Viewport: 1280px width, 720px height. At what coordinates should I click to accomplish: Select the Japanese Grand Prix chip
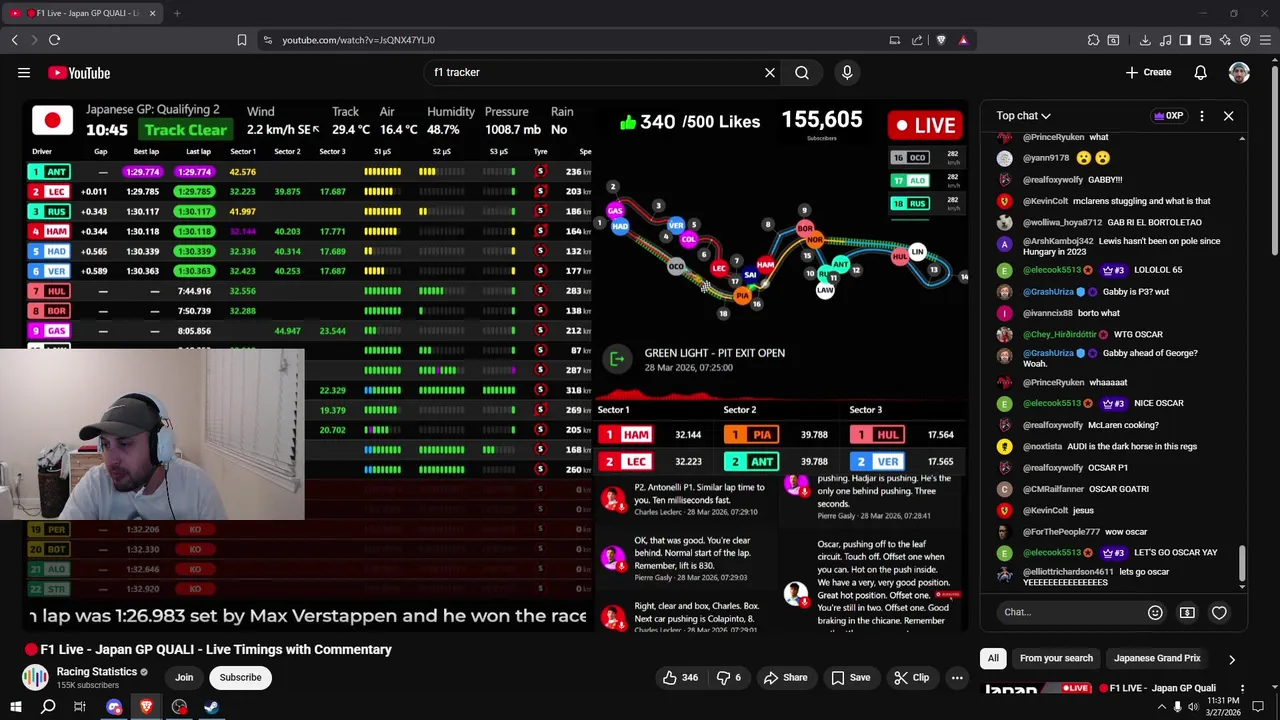pos(1157,658)
